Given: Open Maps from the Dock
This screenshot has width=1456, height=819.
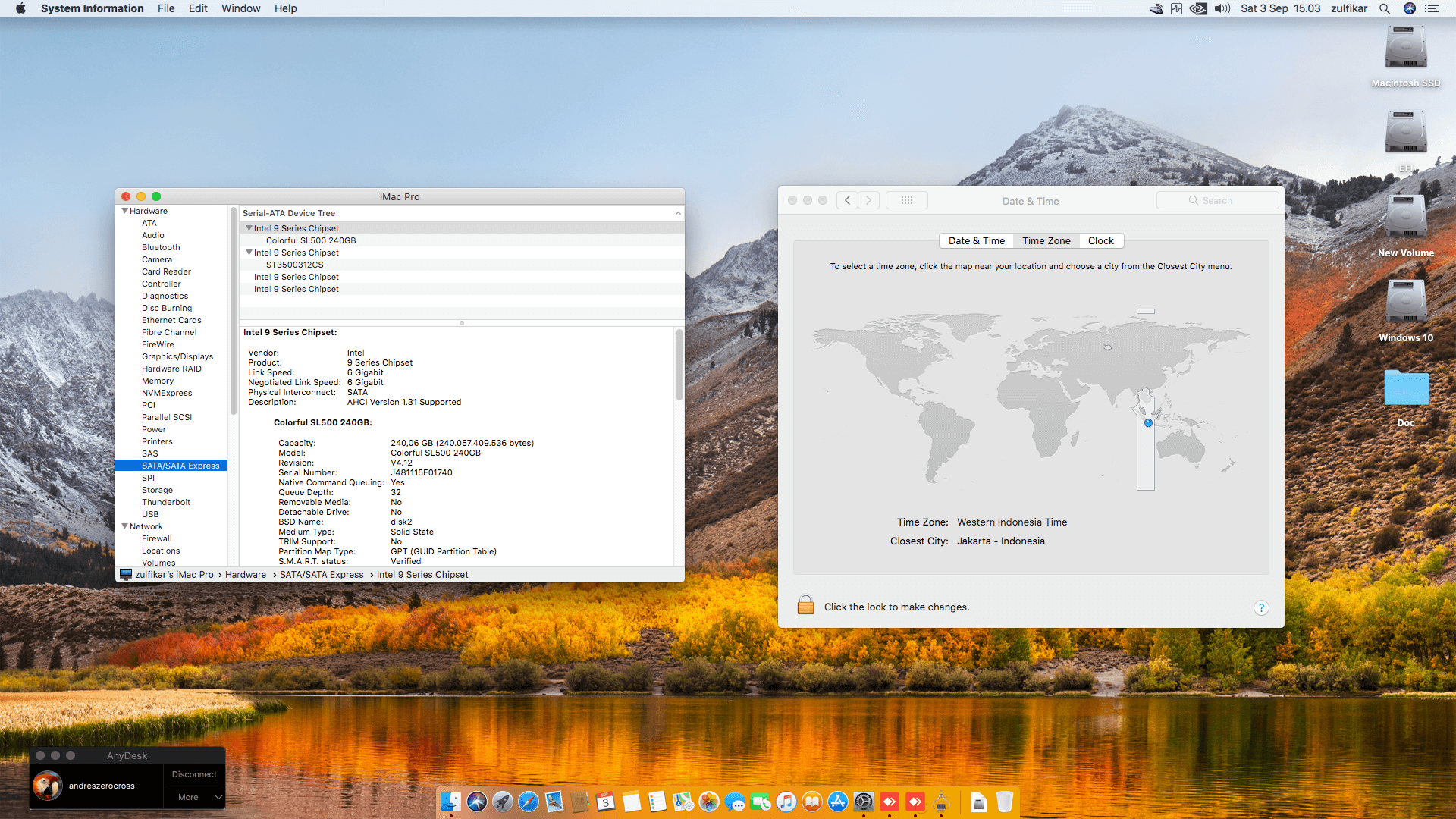Looking at the screenshot, I should [x=682, y=802].
